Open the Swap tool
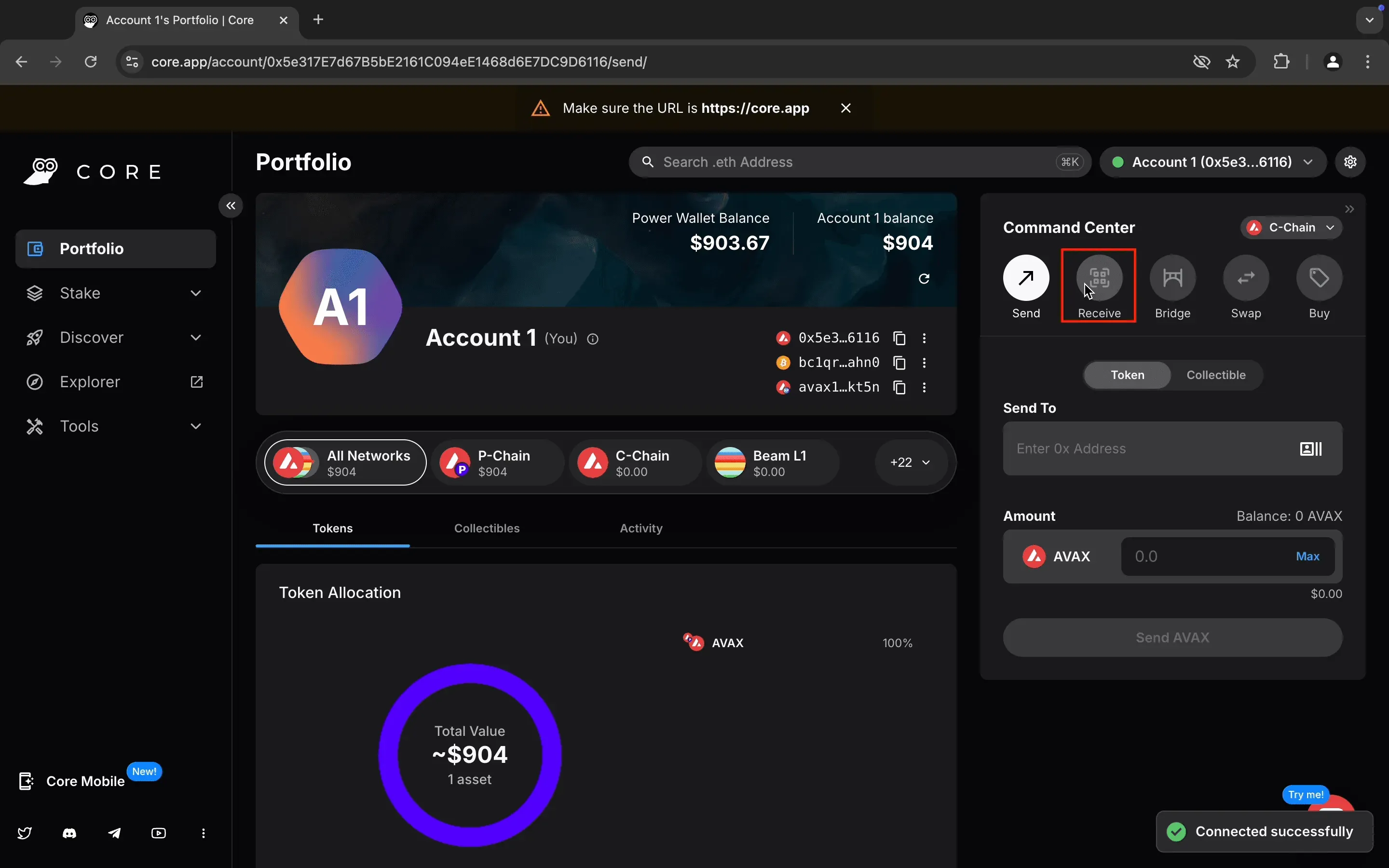The image size is (1389, 868). [1246, 278]
